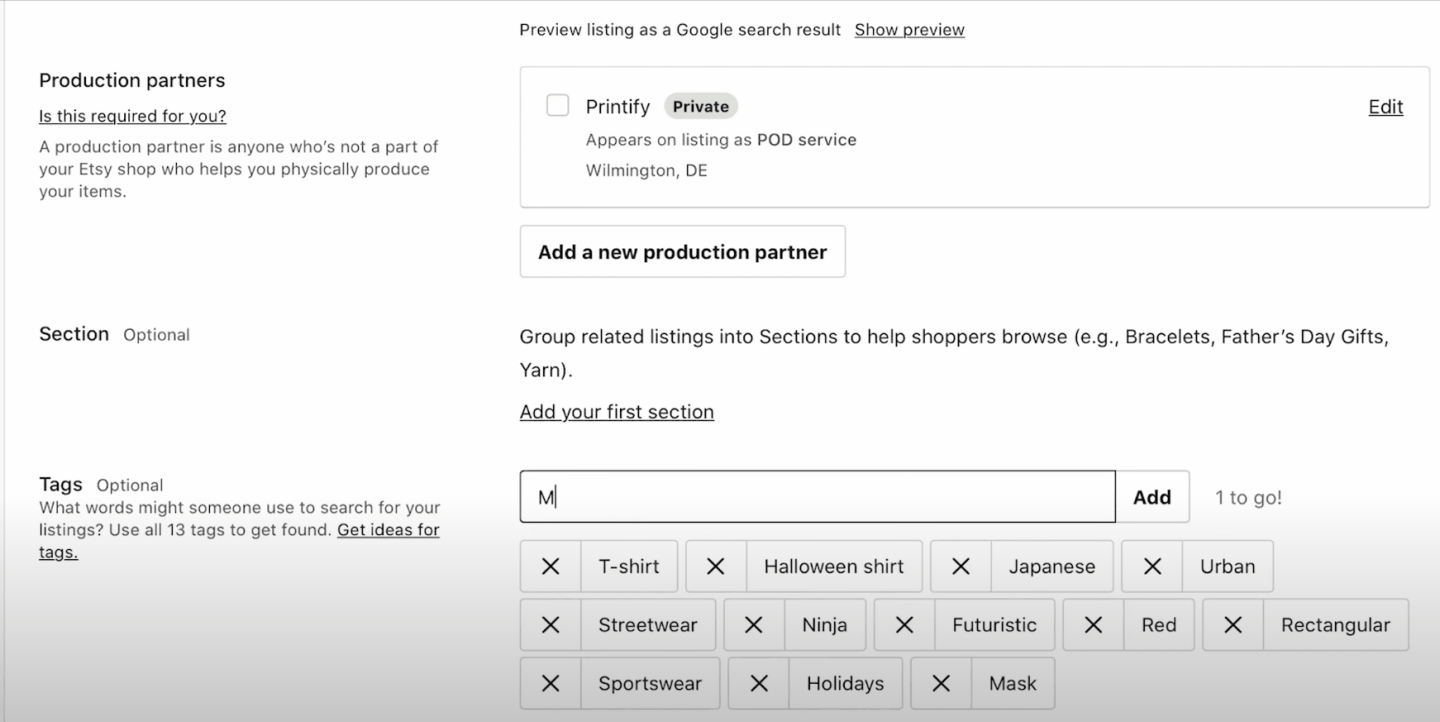The width and height of the screenshot is (1440, 722).
Task: Select the 'Futuristic' tag label
Action: pos(994,625)
